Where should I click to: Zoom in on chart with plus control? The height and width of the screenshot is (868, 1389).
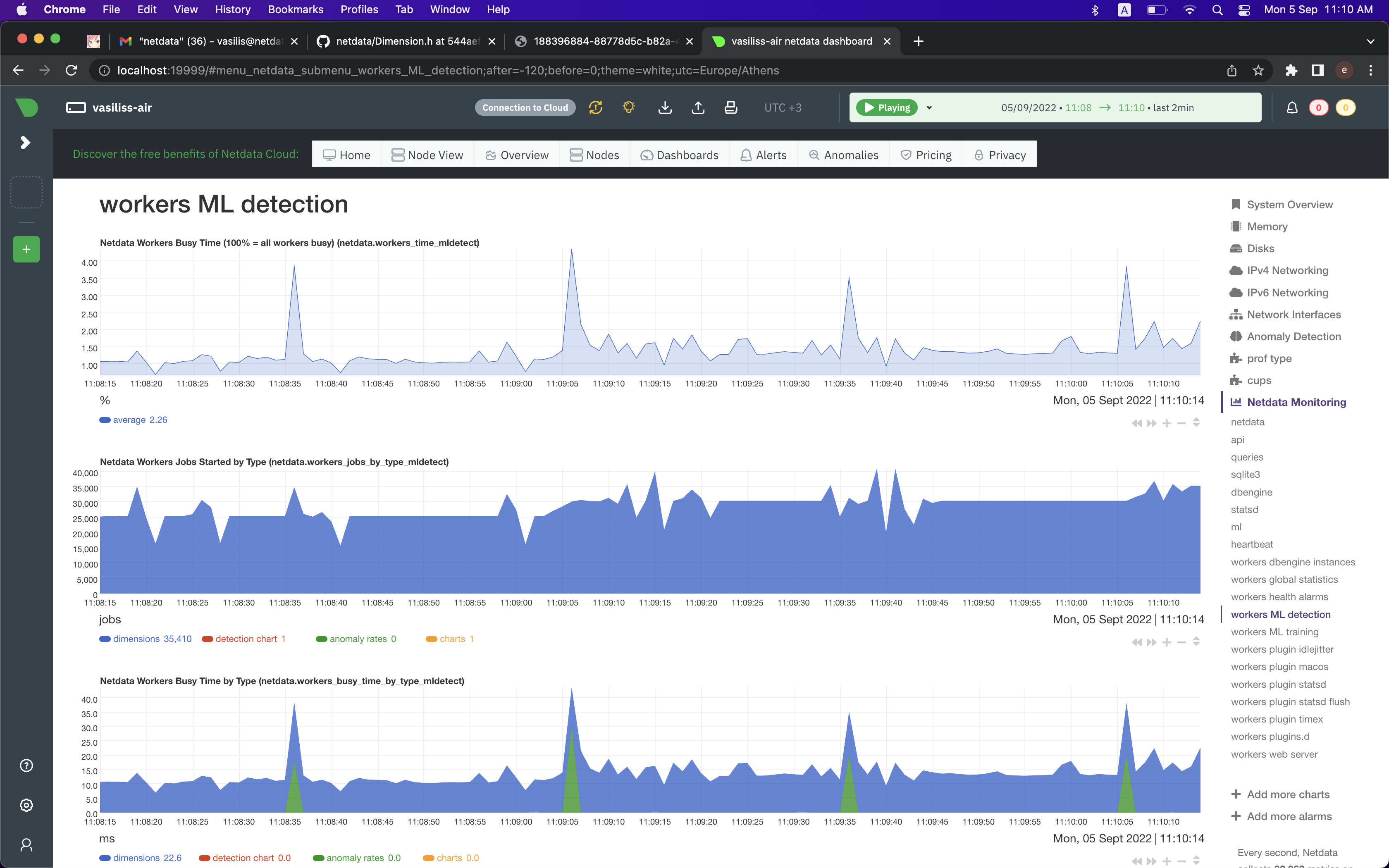pyautogui.click(x=1166, y=422)
